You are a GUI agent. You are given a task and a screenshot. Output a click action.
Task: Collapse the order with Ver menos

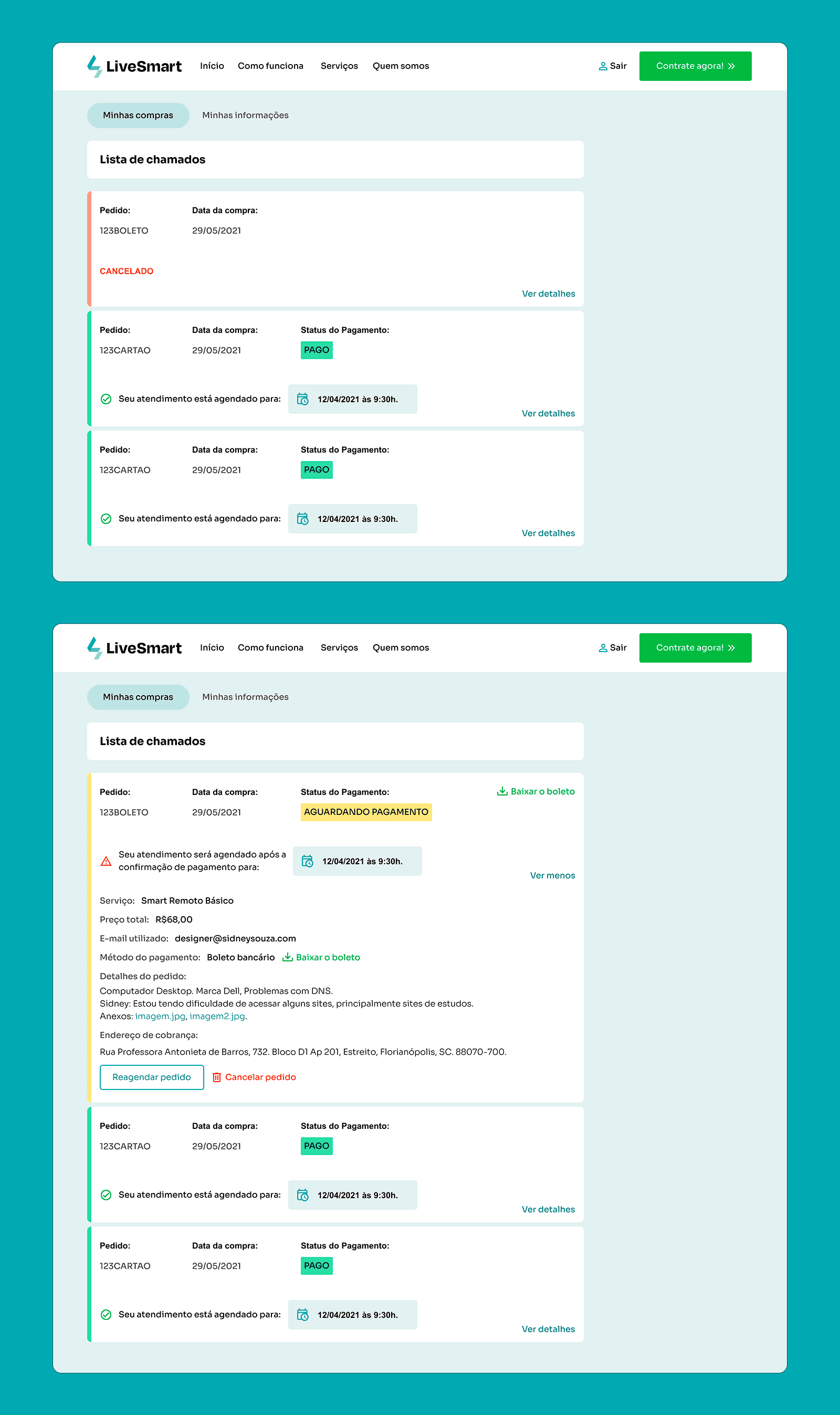(552, 876)
